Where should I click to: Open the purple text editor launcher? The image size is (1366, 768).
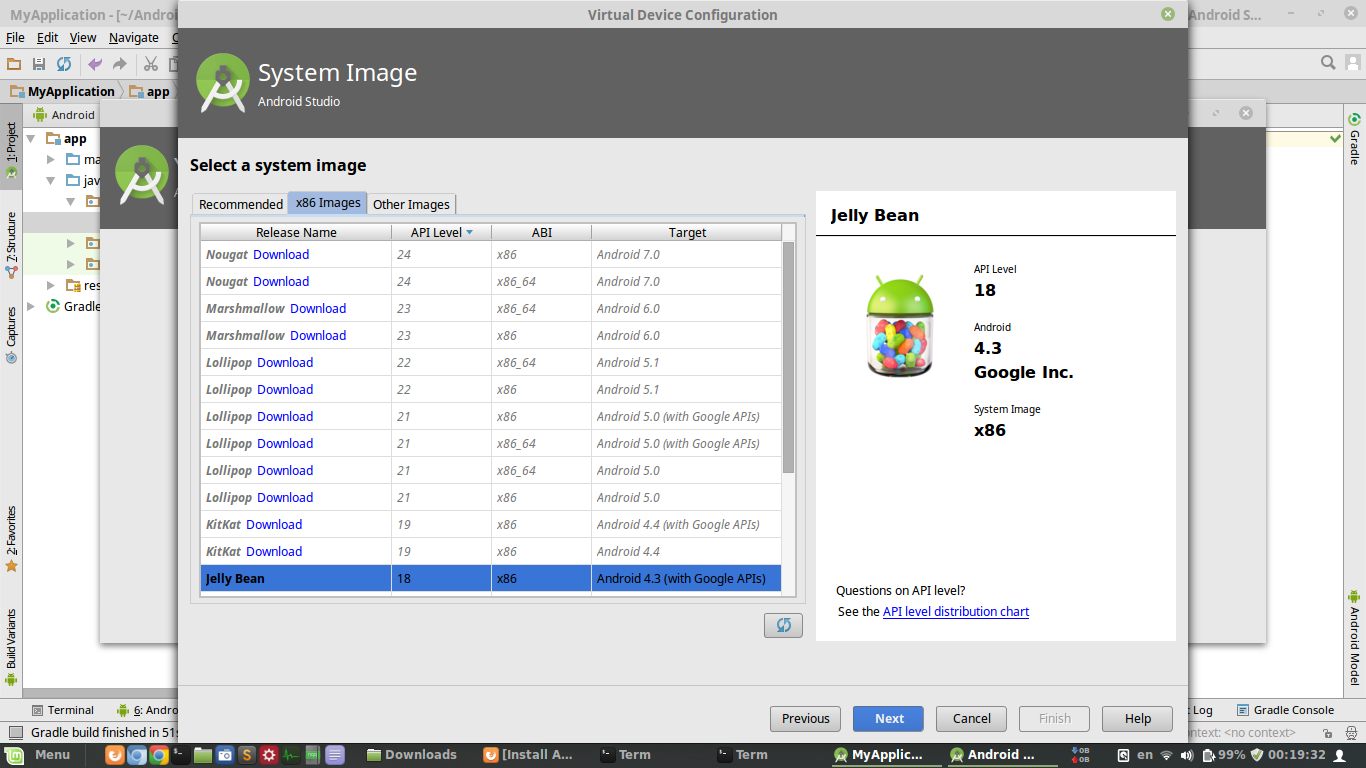335,755
